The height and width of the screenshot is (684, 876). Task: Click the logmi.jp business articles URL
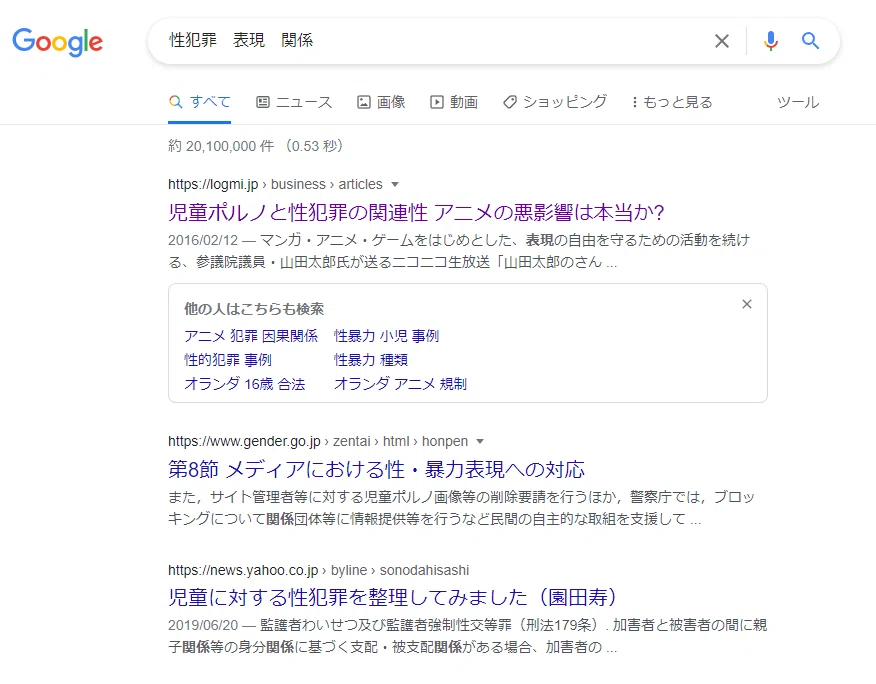pos(275,184)
